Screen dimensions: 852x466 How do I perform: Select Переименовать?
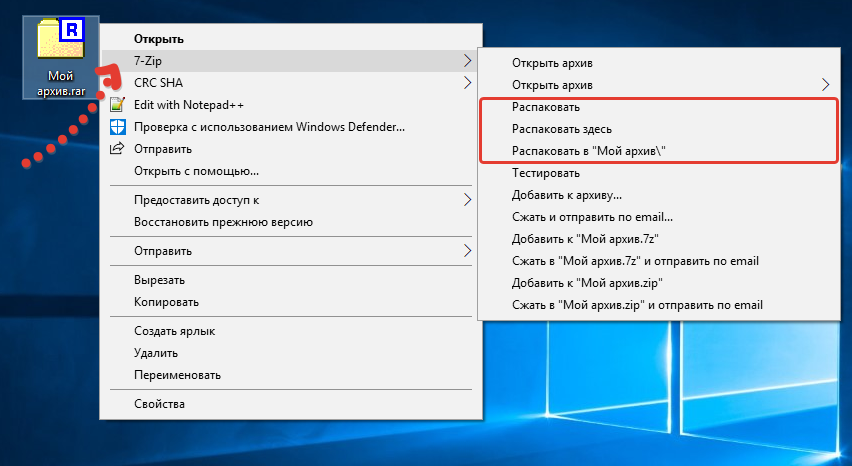(x=291, y=375)
